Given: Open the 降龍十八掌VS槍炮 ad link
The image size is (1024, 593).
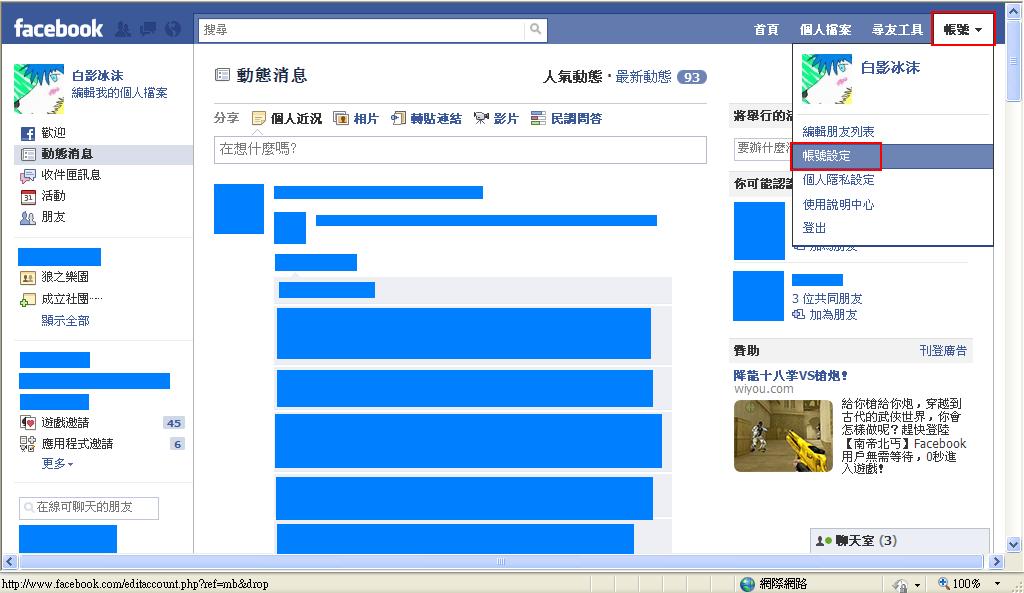Looking at the screenshot, I should coord(790,376).
